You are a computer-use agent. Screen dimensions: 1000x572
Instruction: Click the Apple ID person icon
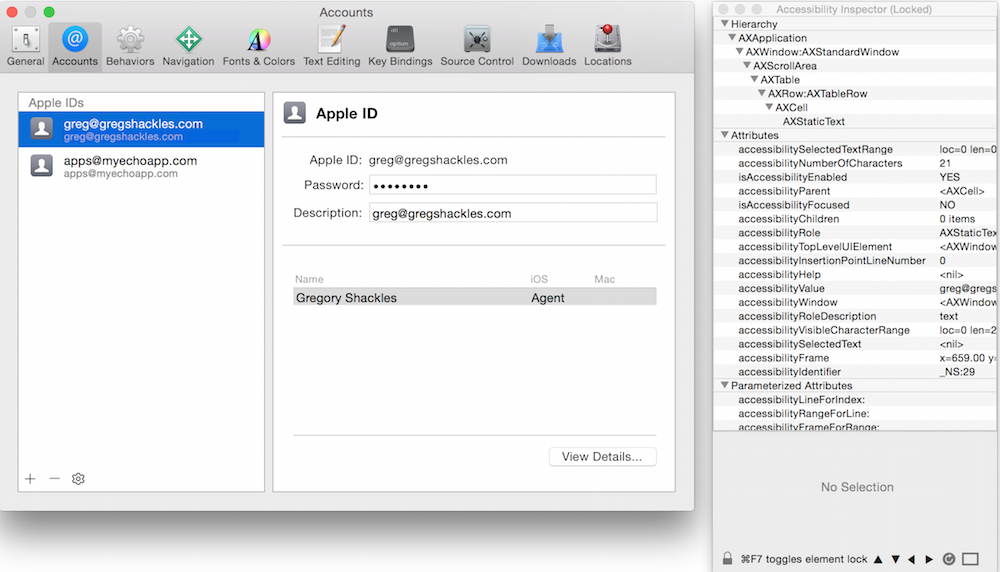pos(295,113)
